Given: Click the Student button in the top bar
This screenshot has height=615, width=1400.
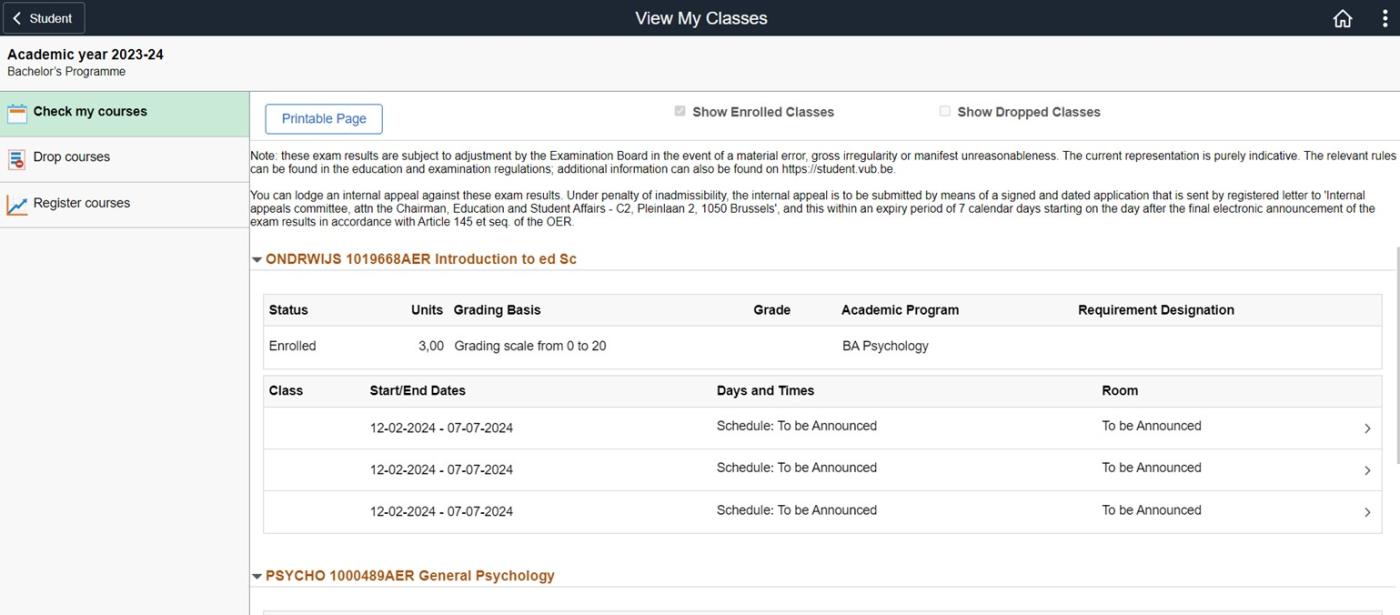Looking at the screenshot, I should (x=43, y=17).
